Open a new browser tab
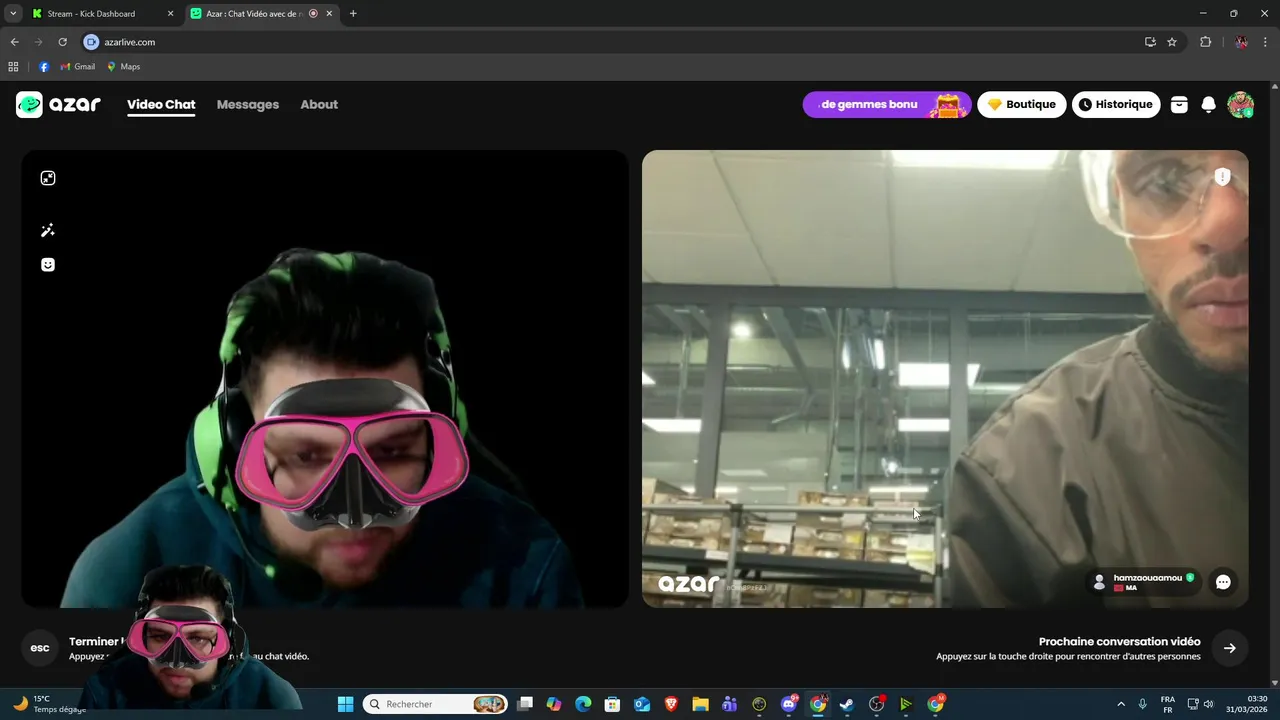1280x720 pixels. point(353,14)
